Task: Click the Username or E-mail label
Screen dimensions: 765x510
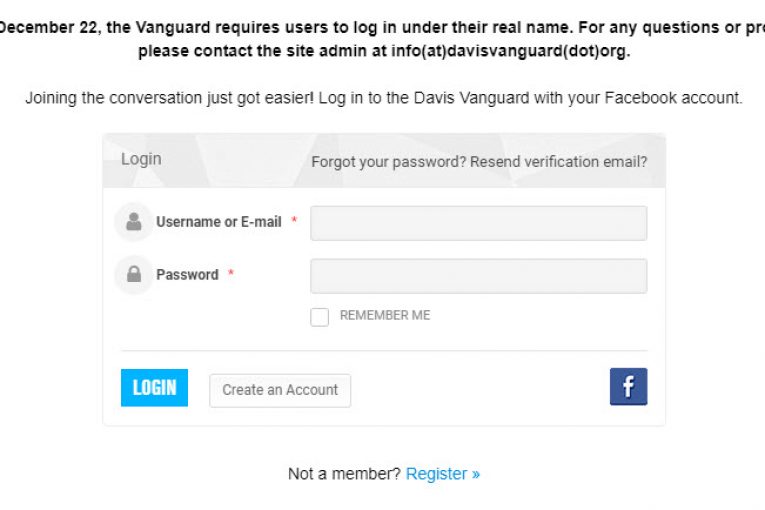Action: (218, 222)
